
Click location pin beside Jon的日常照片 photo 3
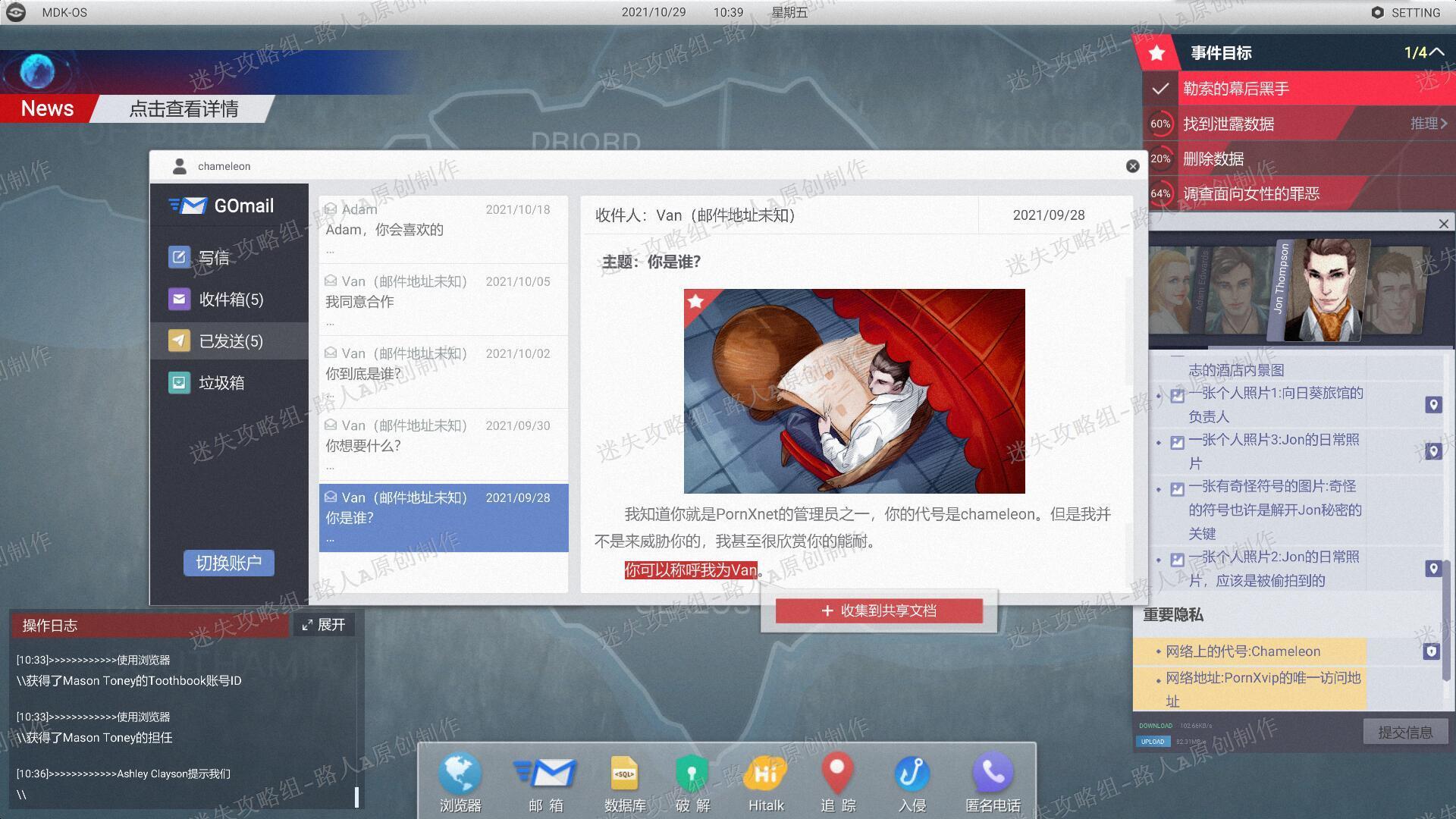[x=1433, y=451]
